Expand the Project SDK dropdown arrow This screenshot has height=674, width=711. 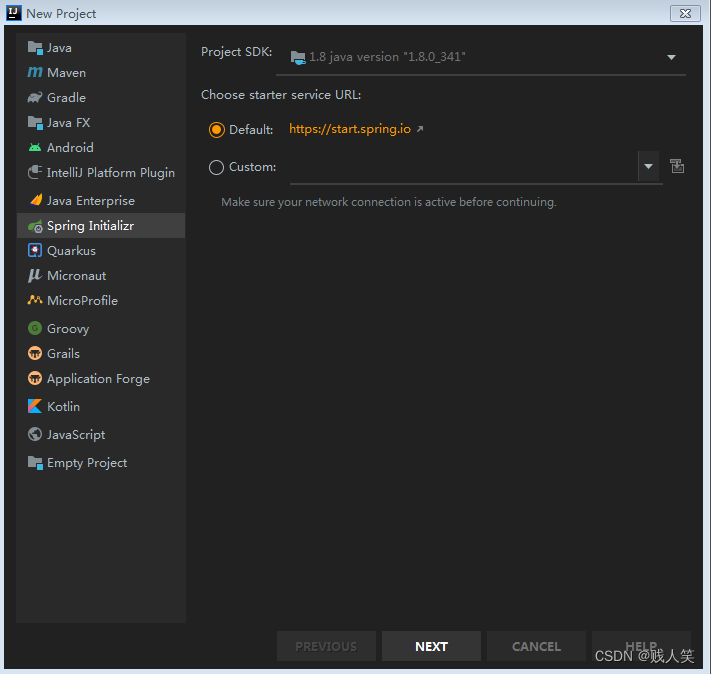[672, 57]
